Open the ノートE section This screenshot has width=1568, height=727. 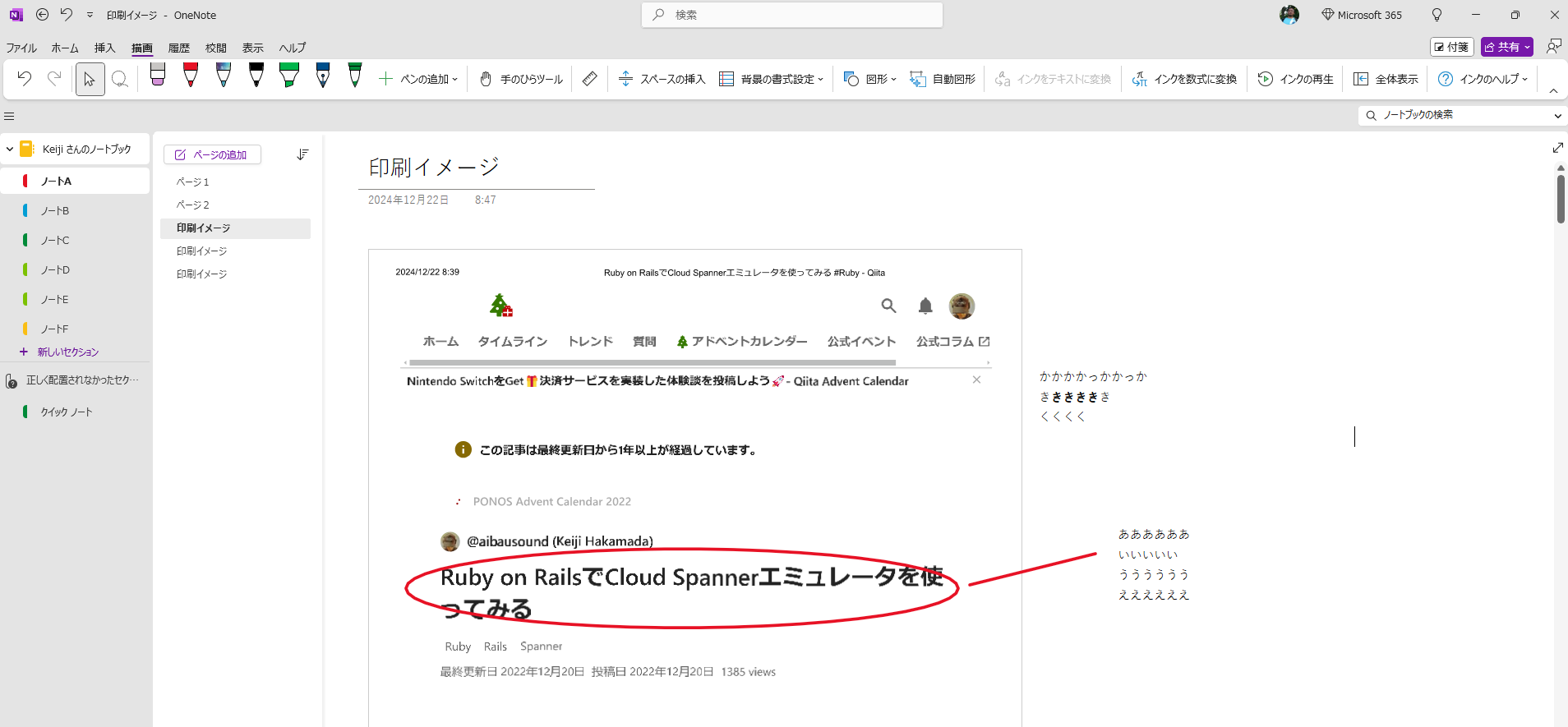click(x=76, y=299)
